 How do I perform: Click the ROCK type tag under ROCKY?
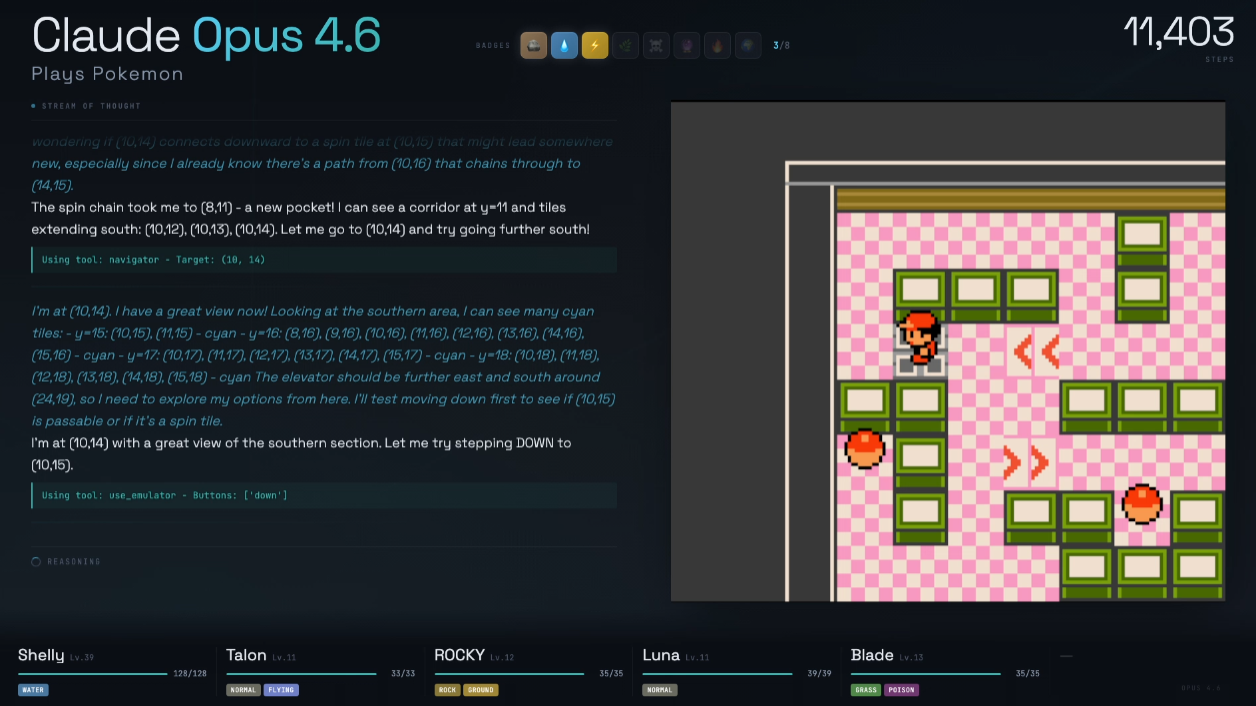click(x=447, y=690)
